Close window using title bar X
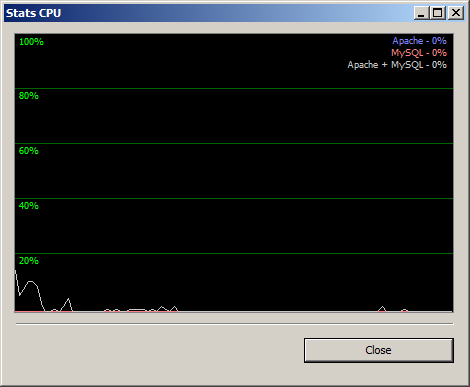 [456, 13]
